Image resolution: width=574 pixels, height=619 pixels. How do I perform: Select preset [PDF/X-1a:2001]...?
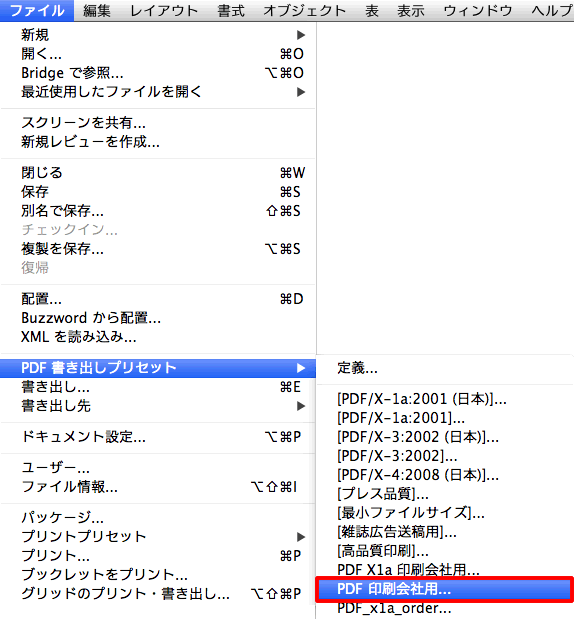pyautogui.click(x=445, y=418)
